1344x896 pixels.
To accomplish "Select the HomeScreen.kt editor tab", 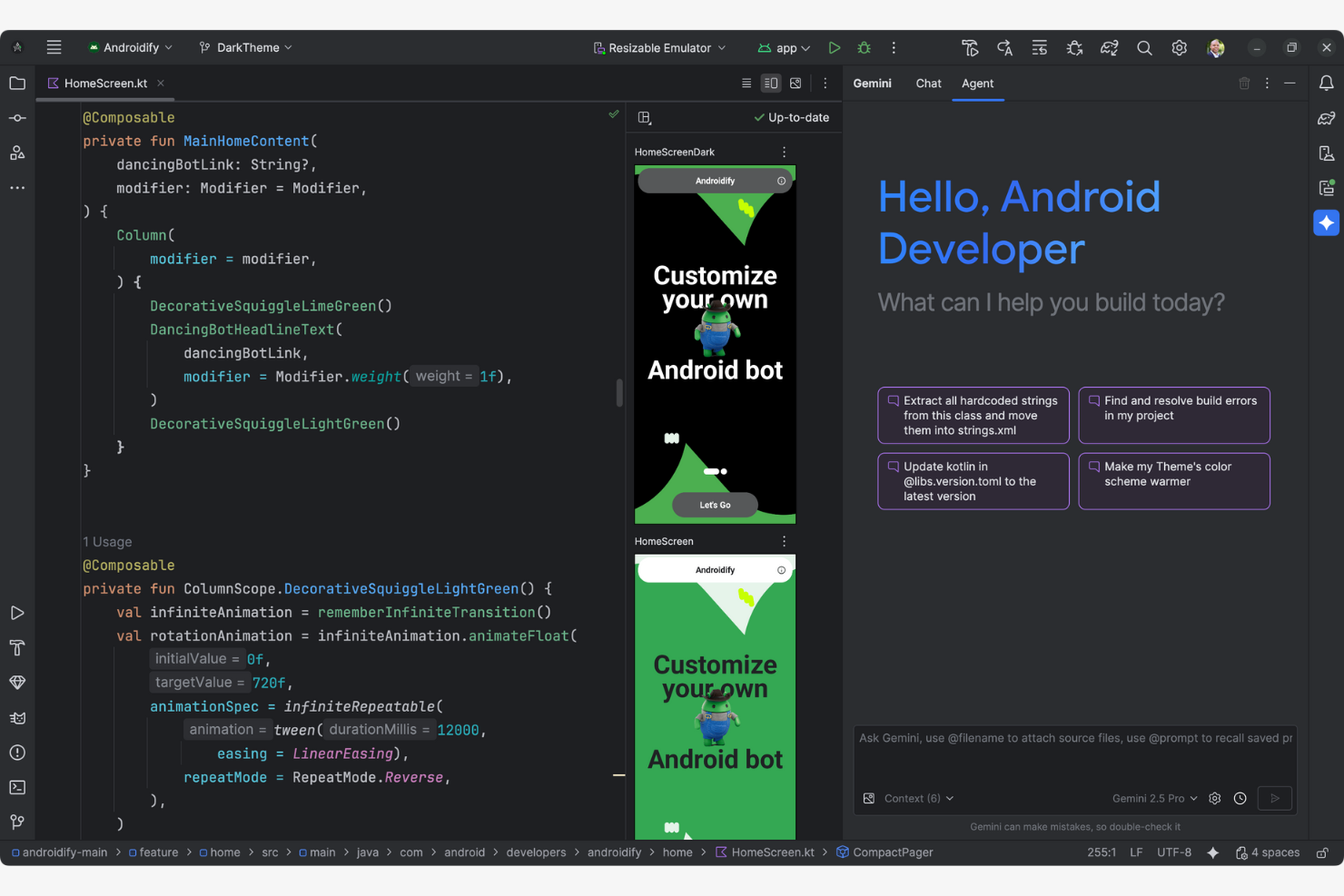I will (105, 83).
